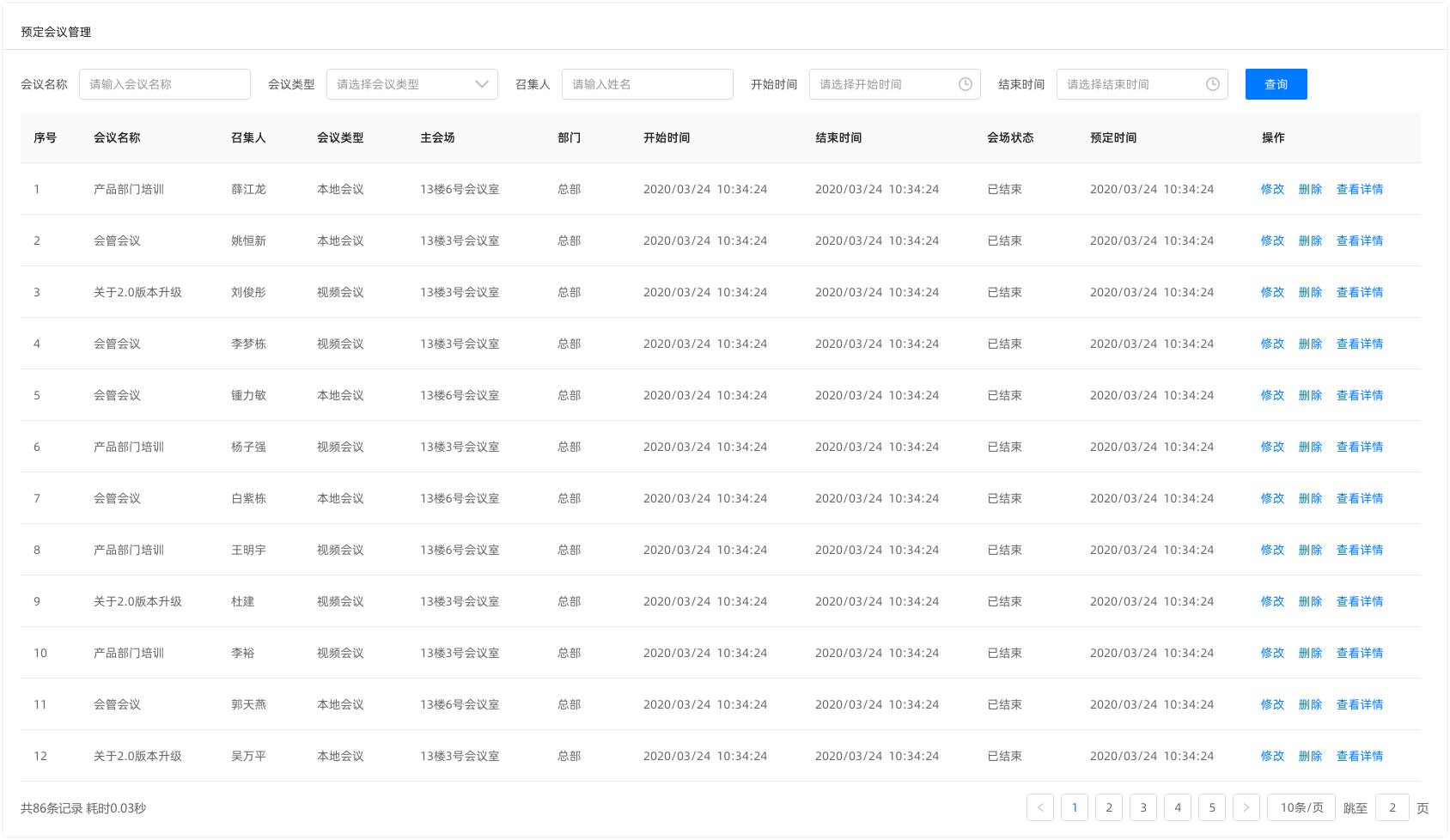Open the 10条/页 page size selector
Viewport: 1450px width, 840px height.
pyautogui.click(x=1301, y=807)
